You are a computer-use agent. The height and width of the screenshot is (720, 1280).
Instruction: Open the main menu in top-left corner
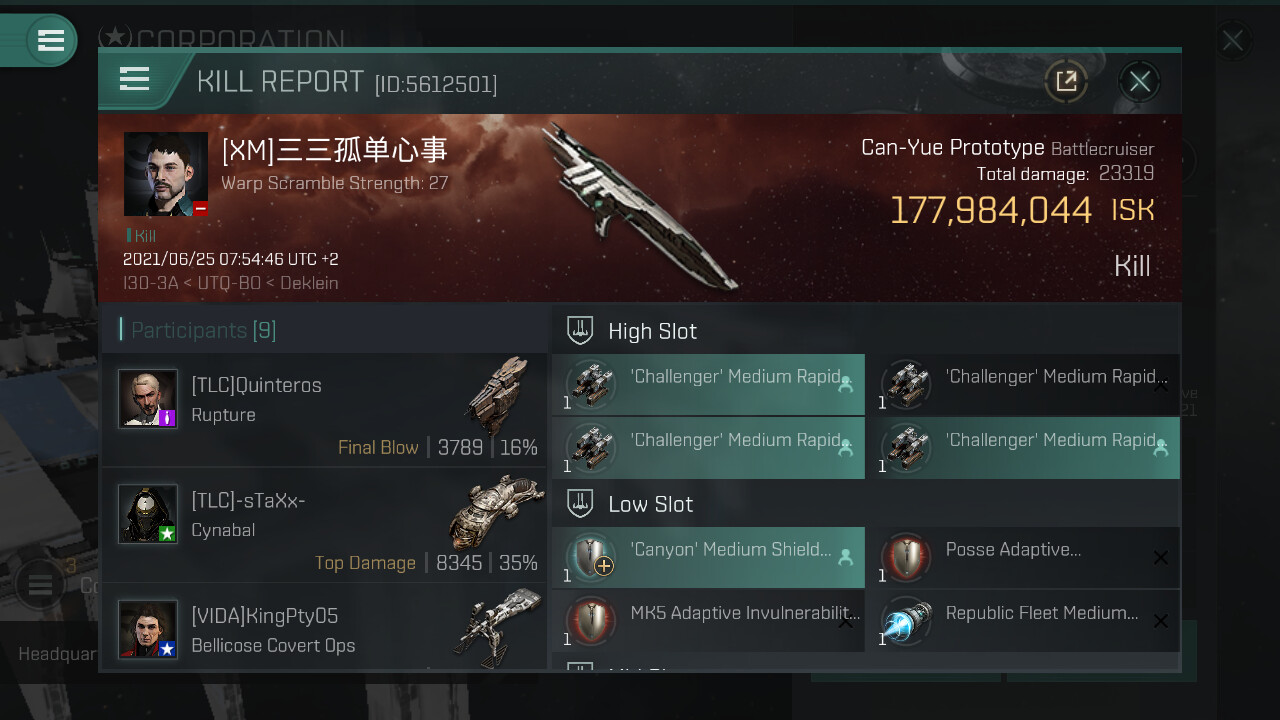(50, 41)
